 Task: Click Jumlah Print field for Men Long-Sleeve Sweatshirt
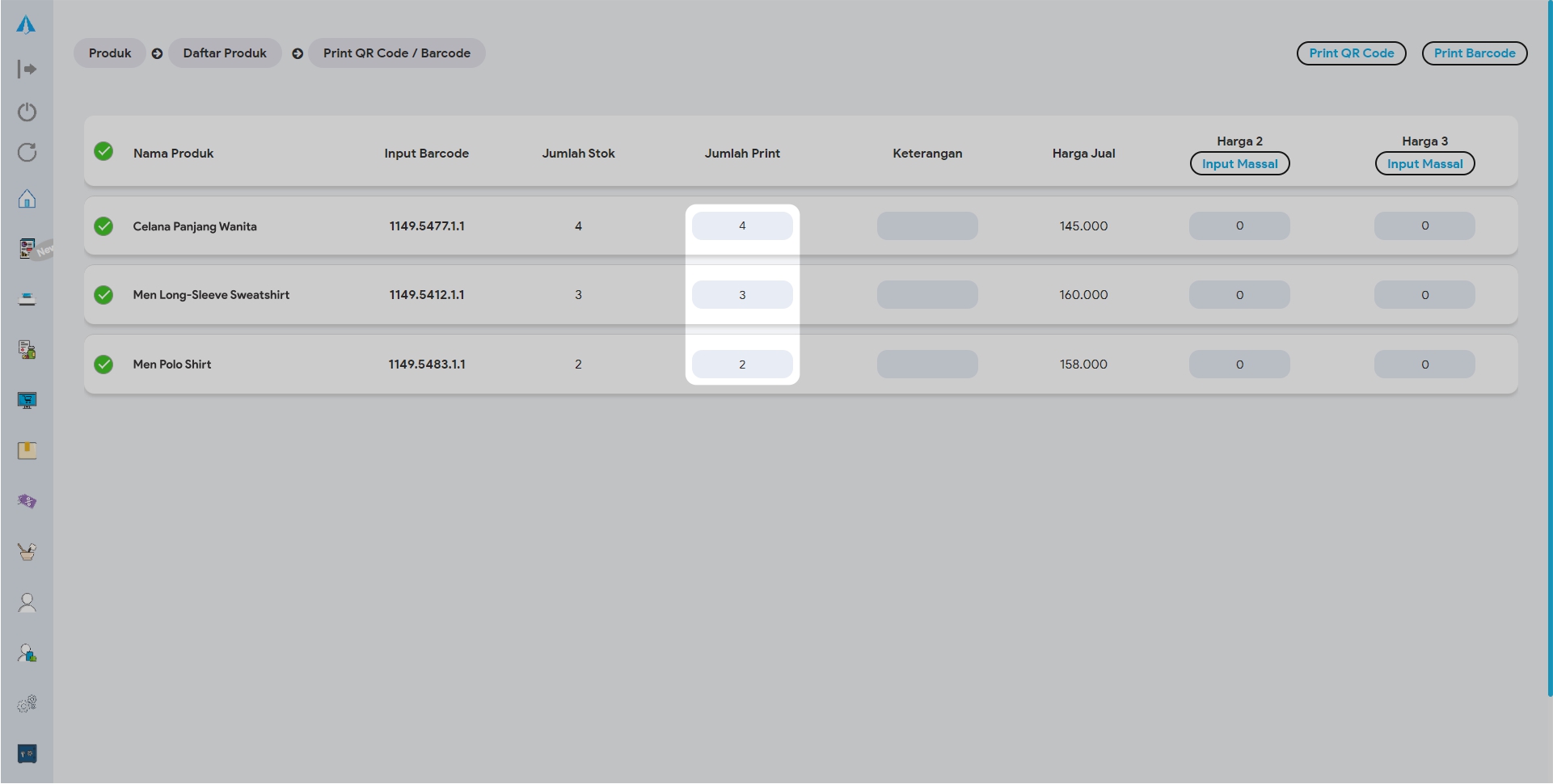[x=742, y=295]
